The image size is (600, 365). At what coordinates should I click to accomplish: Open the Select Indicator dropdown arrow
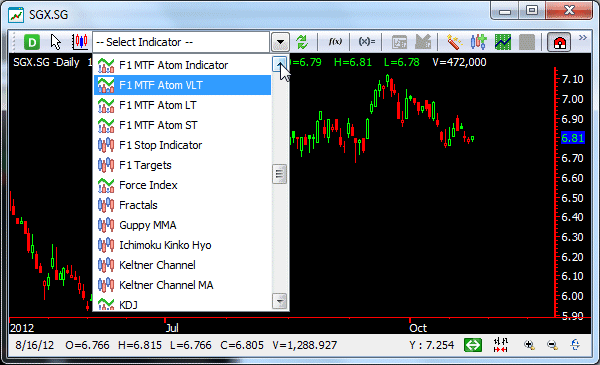pos(280,42)
